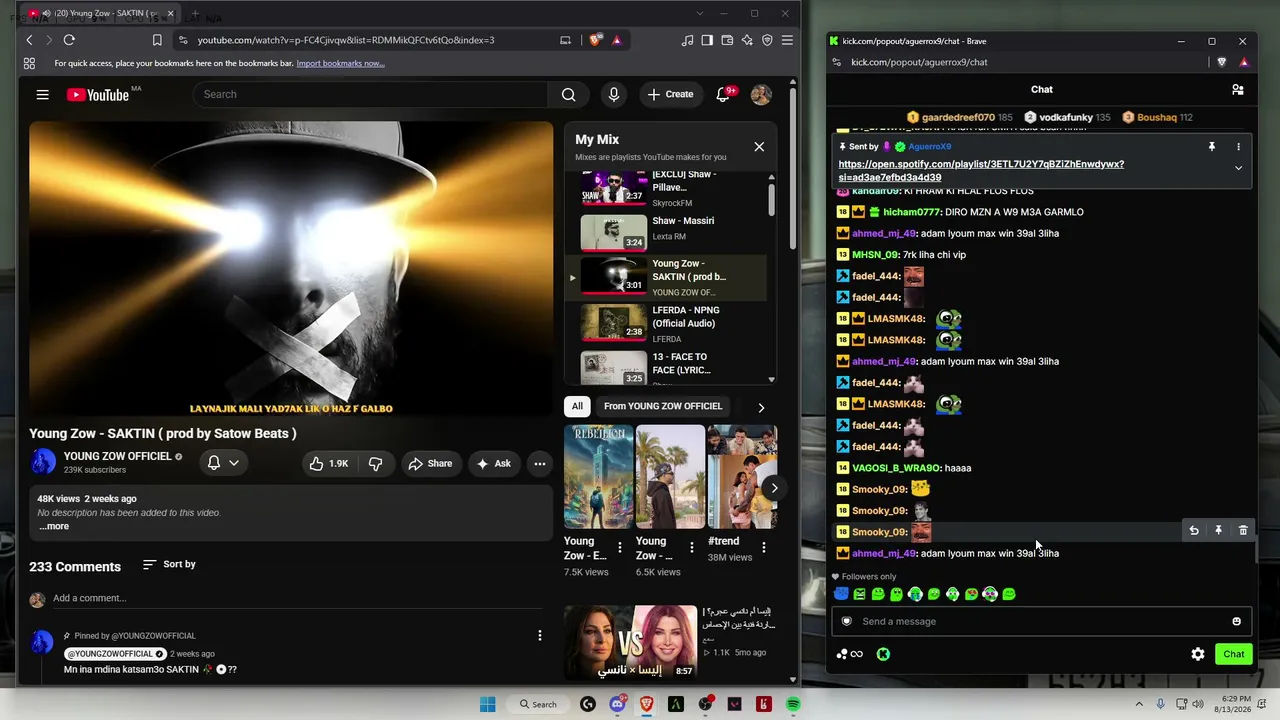Open the Elissa vs Nancy video thumbnail

coord(632,642)
